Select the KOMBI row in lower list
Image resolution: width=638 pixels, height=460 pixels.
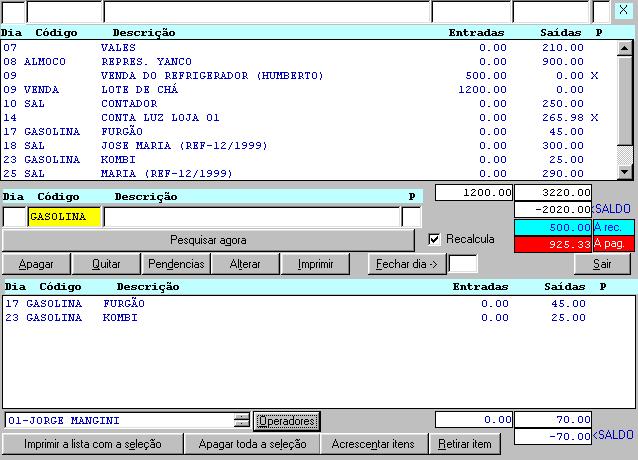point(120,318)
